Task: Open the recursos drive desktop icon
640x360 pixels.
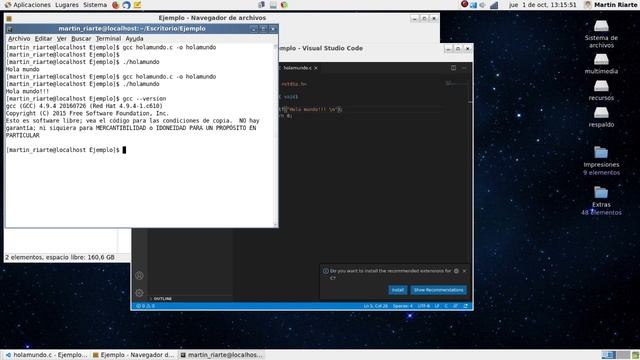Action: pos(601,90)
